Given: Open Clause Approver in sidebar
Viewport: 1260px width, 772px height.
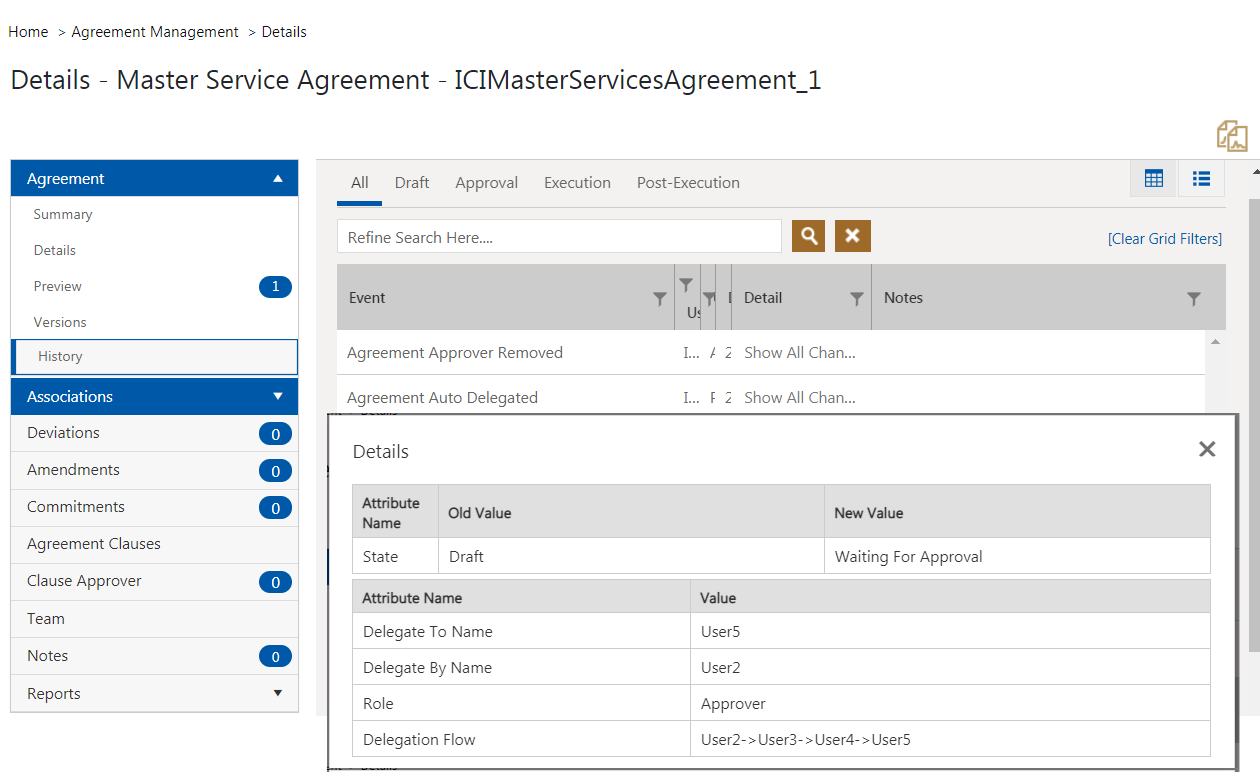Looking at the screenshot, I should pos(84,581).
